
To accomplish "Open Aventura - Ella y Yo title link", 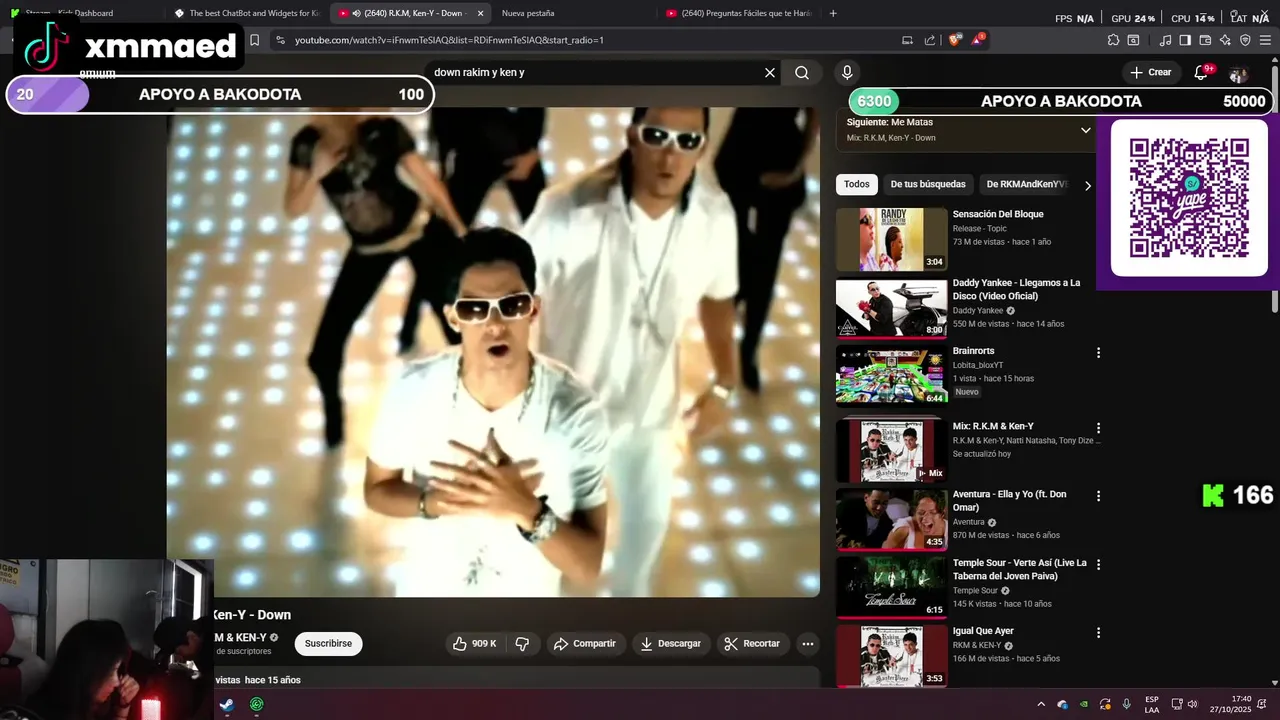I will [1009, 501].
